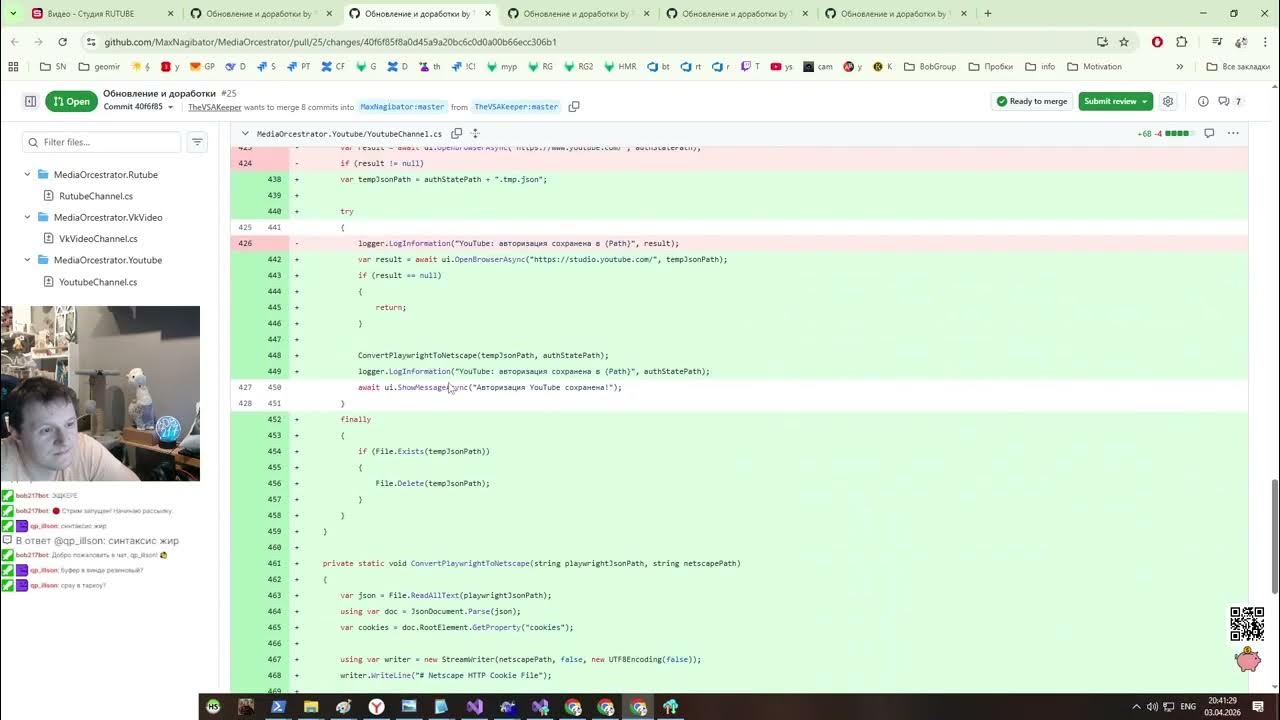Click the TheVSAKeeper author link
The width and height of the screenshot is (1280, 720).
coord(215,107)
